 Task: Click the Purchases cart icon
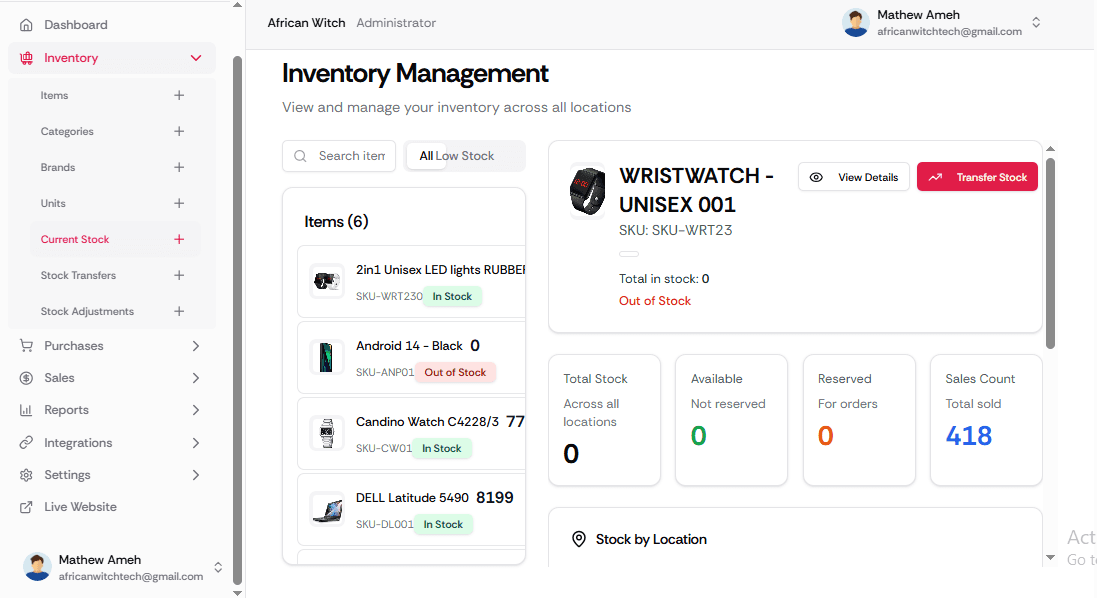25,345
